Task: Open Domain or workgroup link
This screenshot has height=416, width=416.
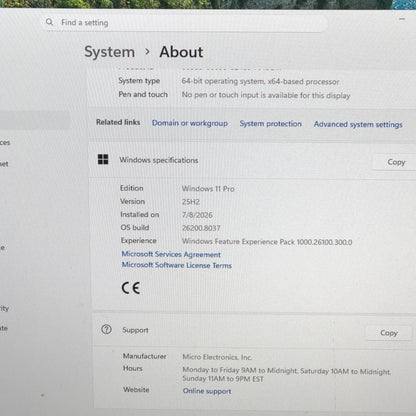Action: pos(190,123)
